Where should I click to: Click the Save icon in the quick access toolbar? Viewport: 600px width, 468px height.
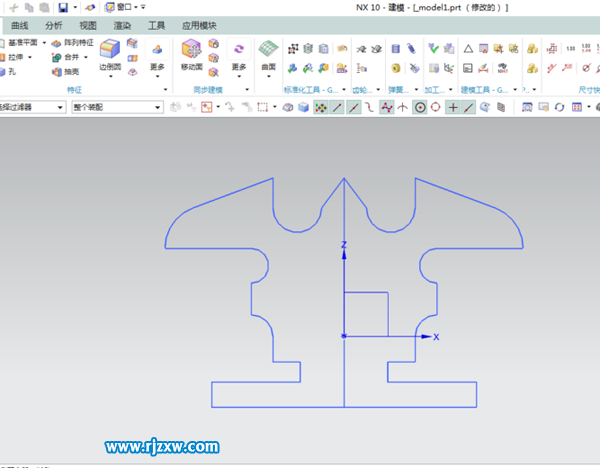coord(62,7)
